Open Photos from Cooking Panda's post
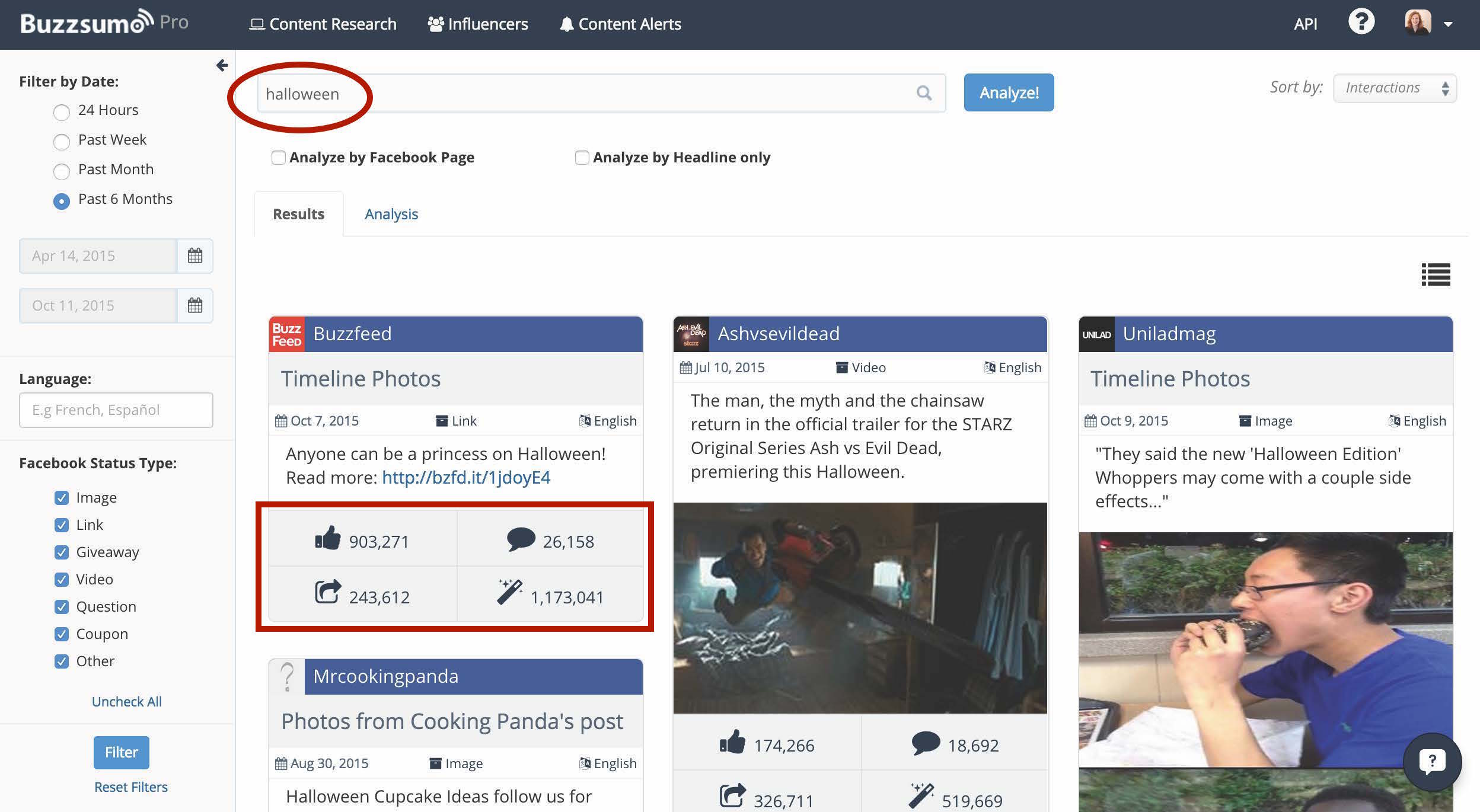1480x812 pixels. [452, 721]
